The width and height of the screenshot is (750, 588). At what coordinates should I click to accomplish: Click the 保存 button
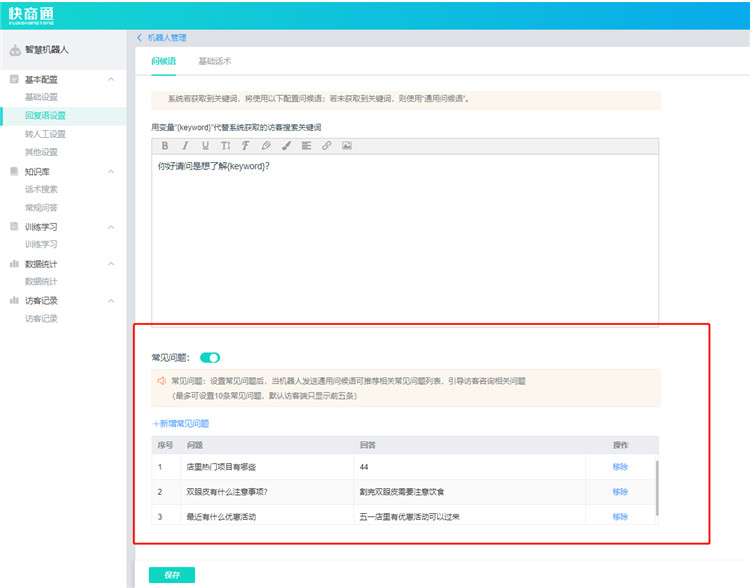pyautogui.click(x=172, y=575)
